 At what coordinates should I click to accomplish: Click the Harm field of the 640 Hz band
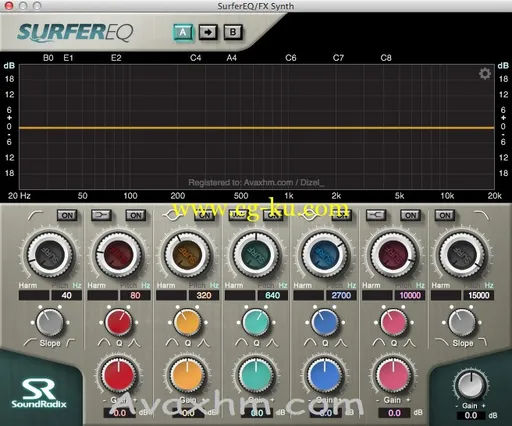(240, 295)
